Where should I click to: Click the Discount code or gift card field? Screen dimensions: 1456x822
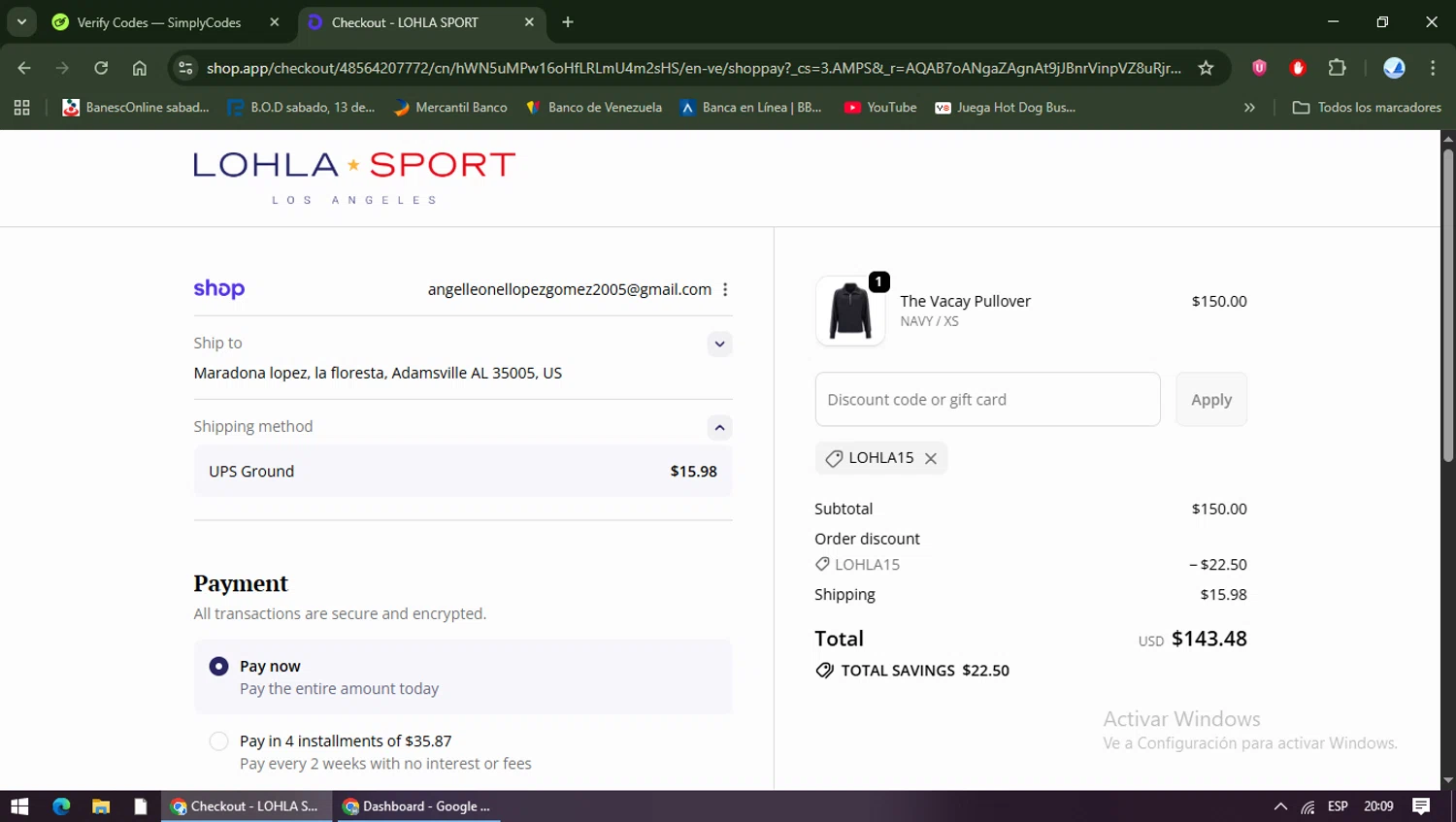pyautogui.click(x=987, y=399)
